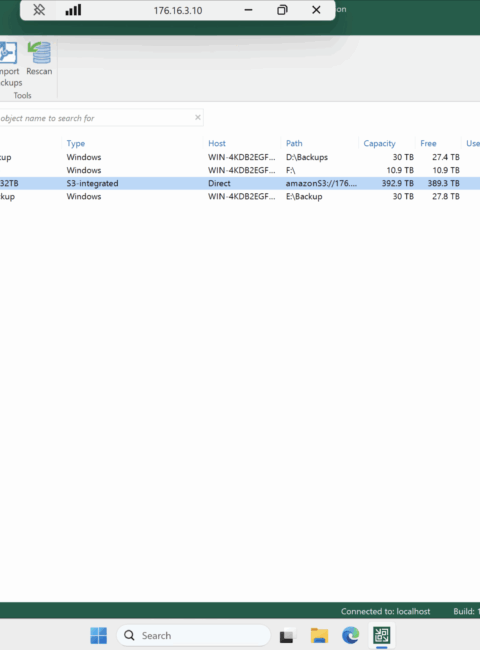Open the Windows Start menu
The image size is (480, 650).
click(x=99, y=635)
